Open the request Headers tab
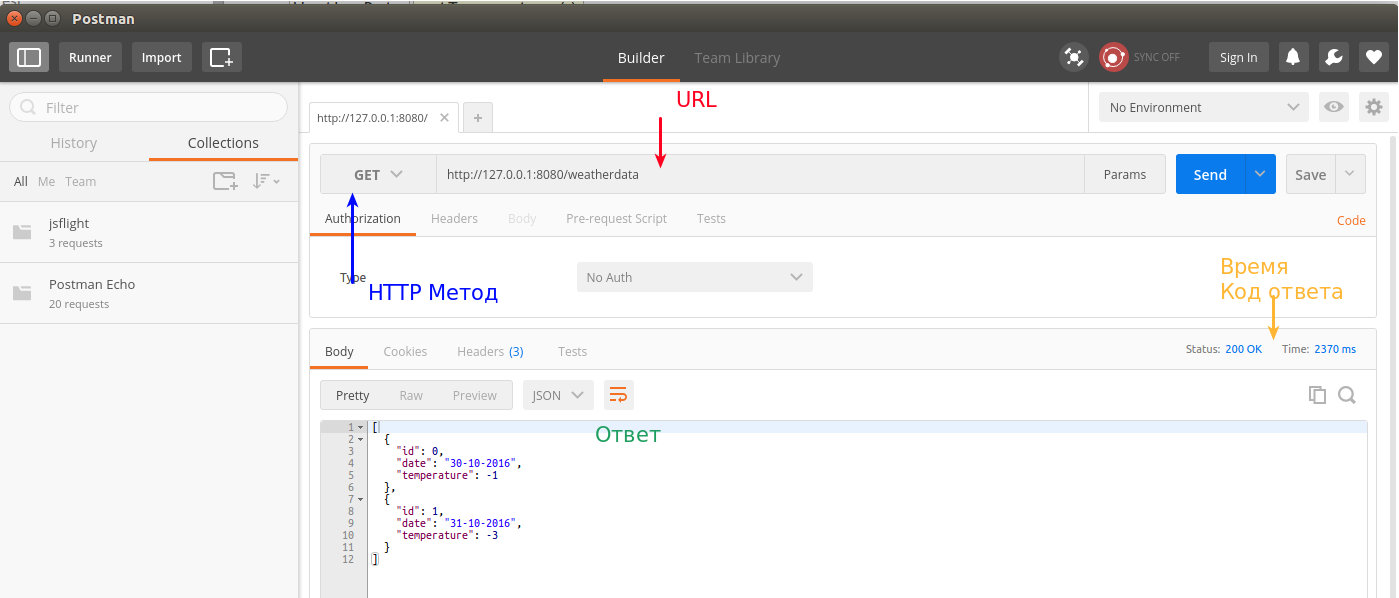The width and height of the screenshot is (1399, 598). (x=454, y=218)
